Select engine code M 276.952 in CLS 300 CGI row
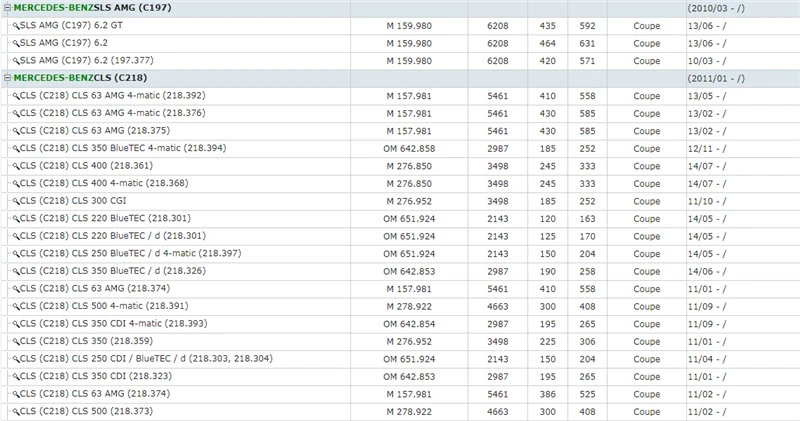The image size is (800, 421). 409,201
